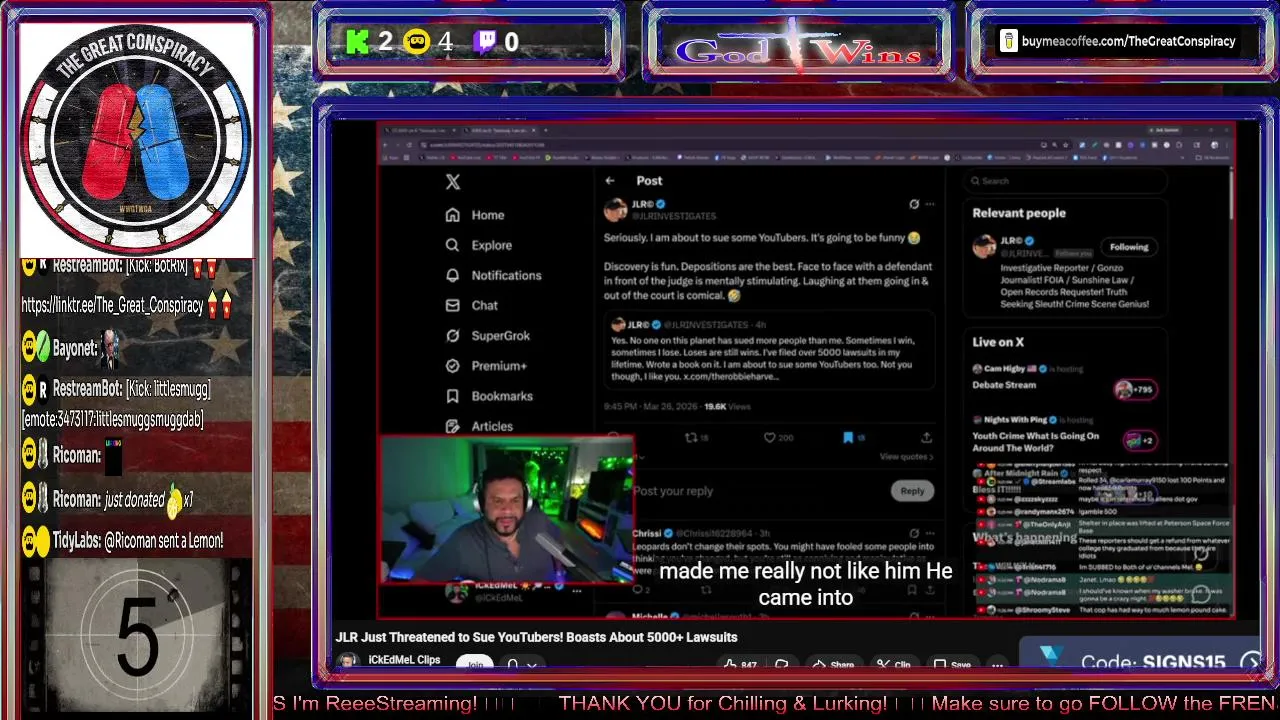Click the X Search box
Image resolution: width=1280 pixels, height=720 pixels.
[1066, 181]
